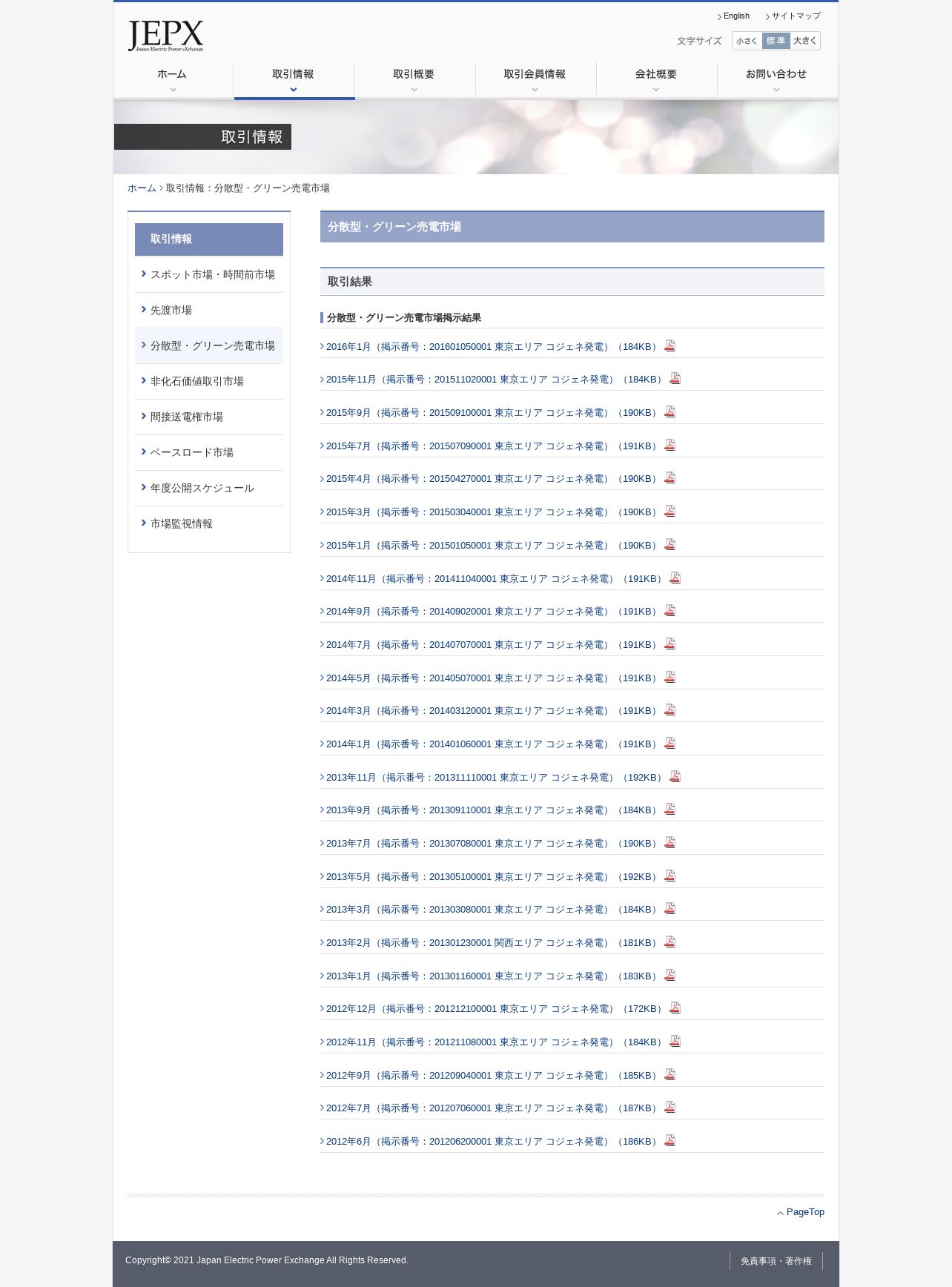Open PDF icon for 2015年3月 result
The width and height of the screenshot is (952, 1287).
(x=670, y=511)
